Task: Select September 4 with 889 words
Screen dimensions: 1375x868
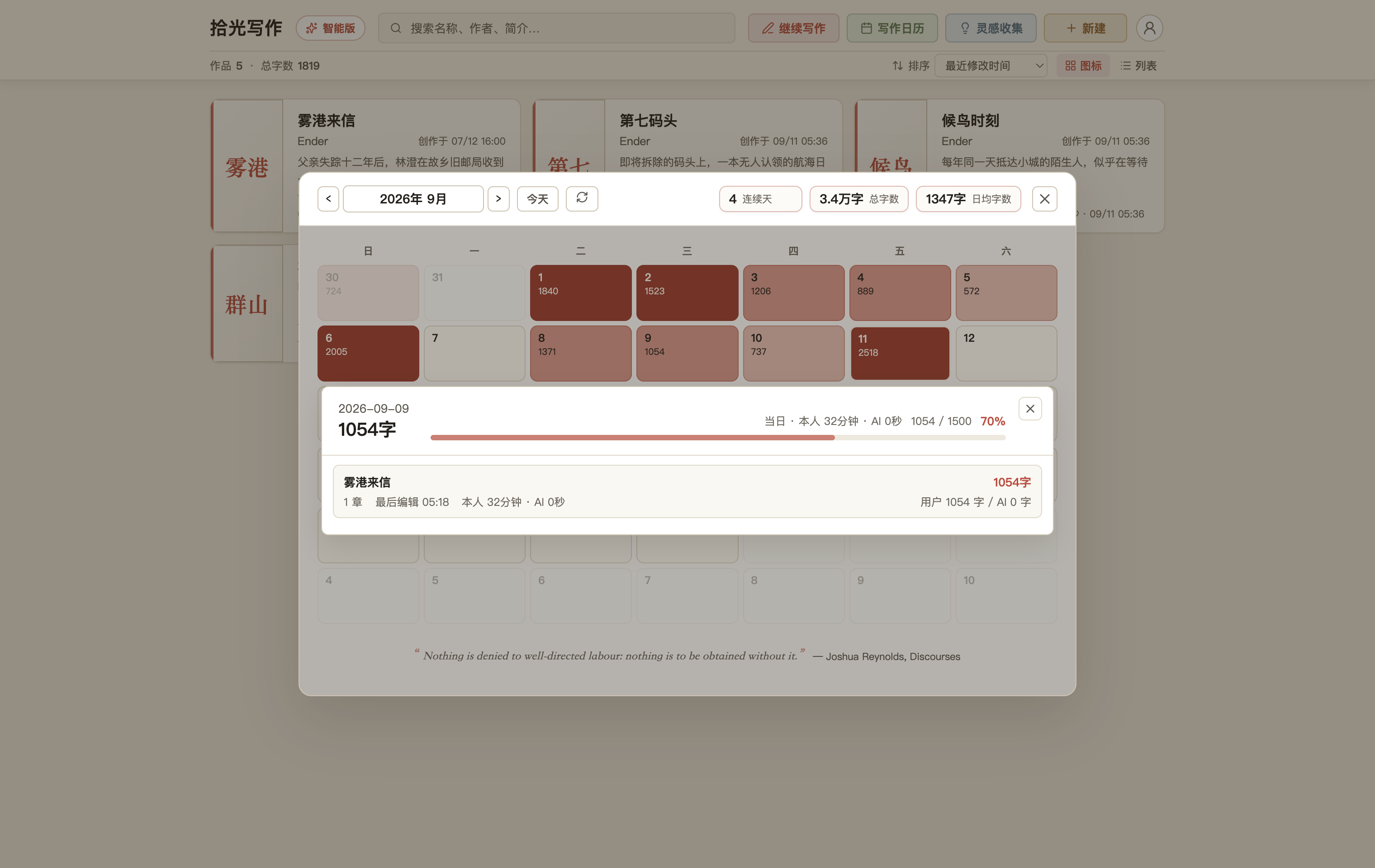Action: pyautogui.click(x=900, y=293)
